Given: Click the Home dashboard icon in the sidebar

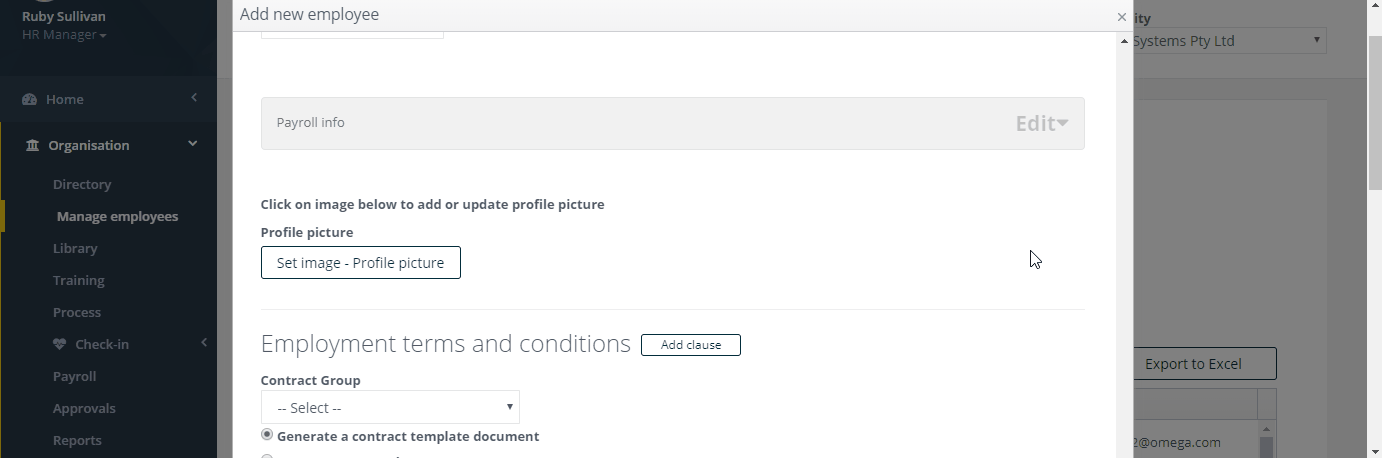Looking at the screenshot, I should (x=29, y=100).
